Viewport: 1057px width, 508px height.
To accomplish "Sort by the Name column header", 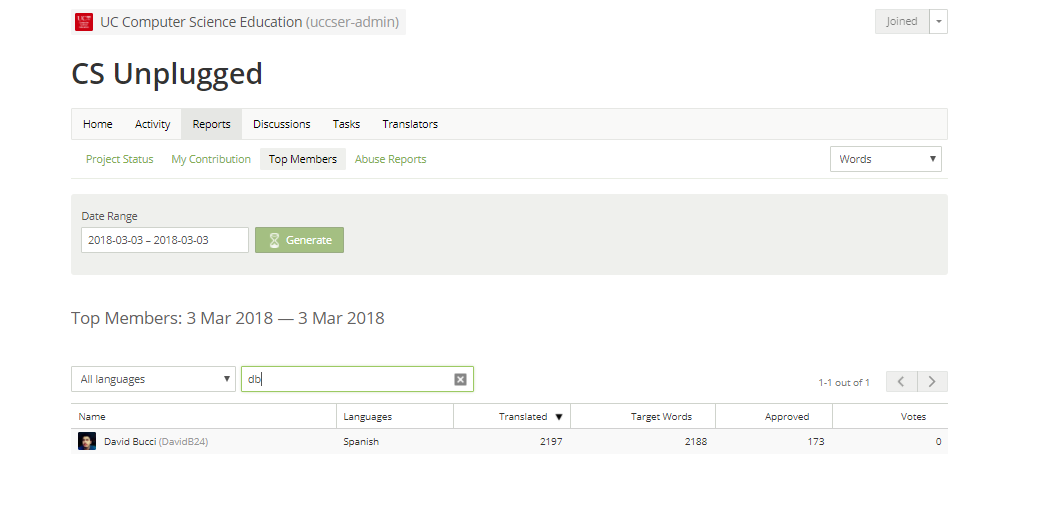I will coord(204,416).
